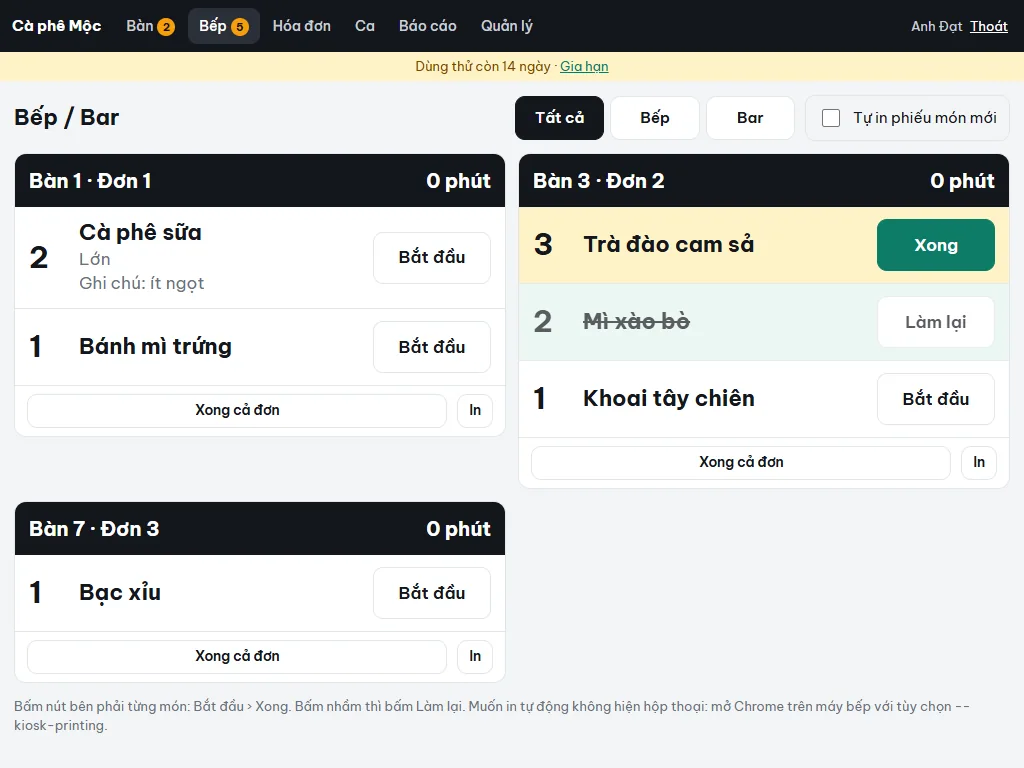Click the 'Bếp / Bar' page heading
Viewport: 1024px width, 768px height.
[x=67, y=118]
